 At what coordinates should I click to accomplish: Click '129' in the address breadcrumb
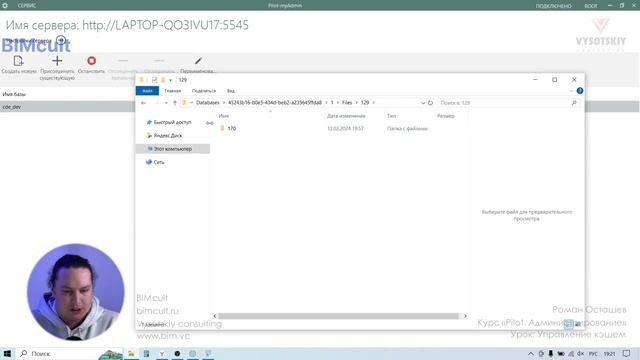pyautogui.click(x=365, y=103)
